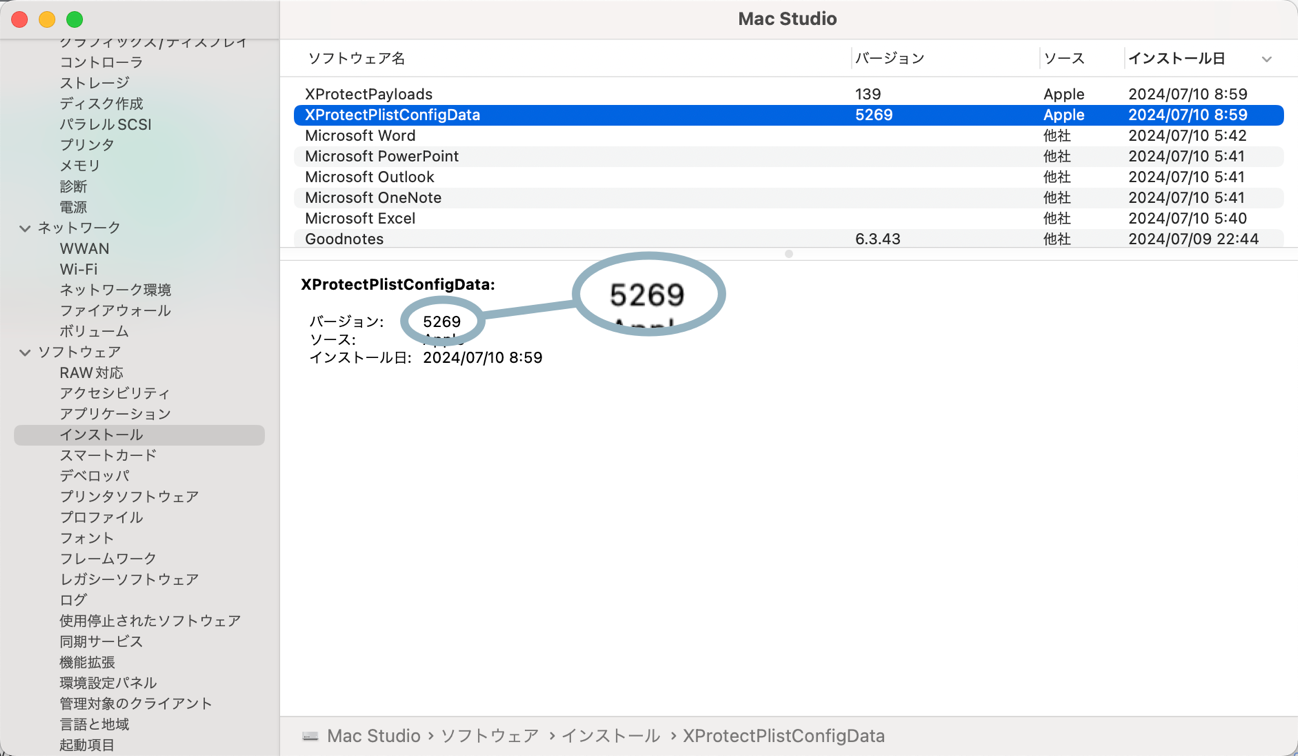The width and height of the screenshot is (1298, 756).
Task: Open 同期サービス in the sidebar
Action: (101, 642)
